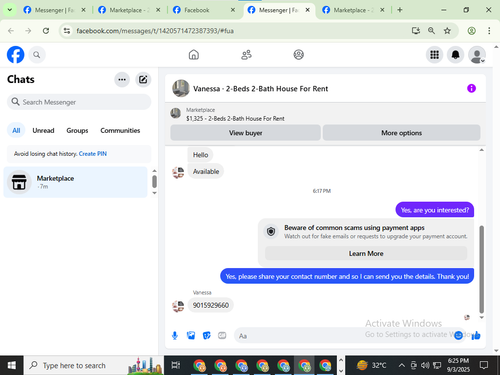
Task: Click the View buyer button
Action: (245, 133)
